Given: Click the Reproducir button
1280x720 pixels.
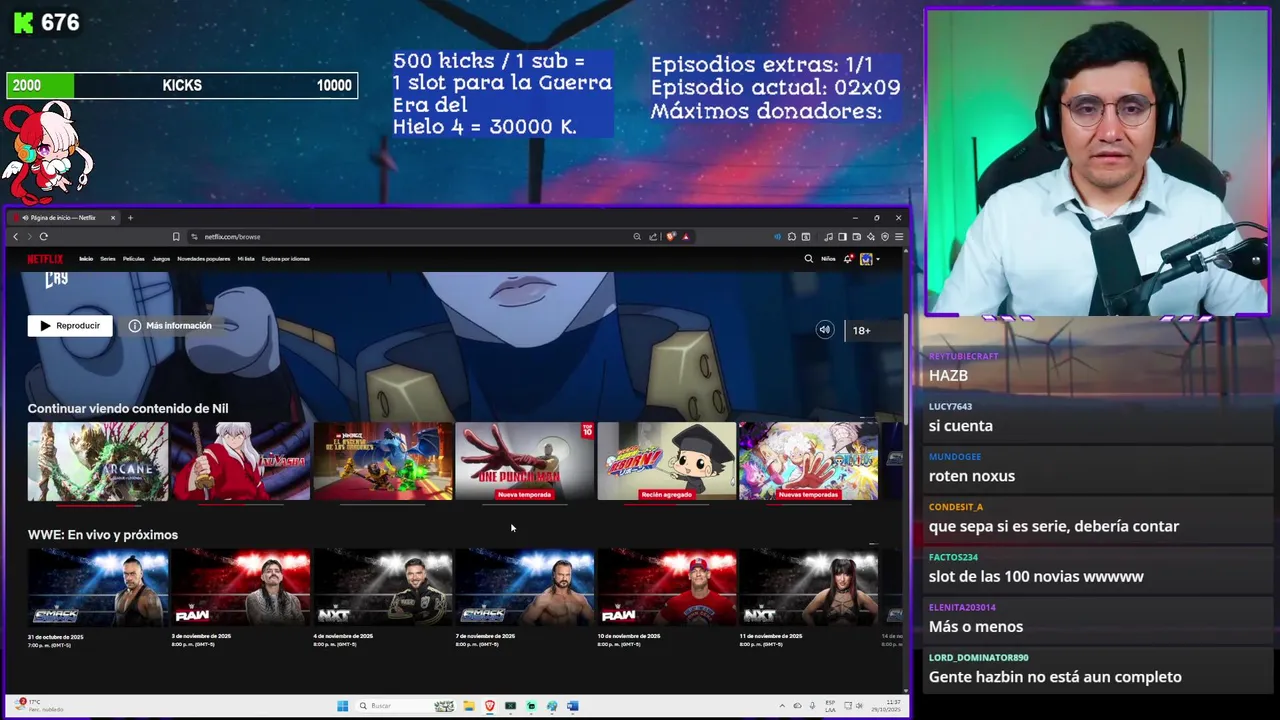Looking at the screenshot, I should click(70, 326).
